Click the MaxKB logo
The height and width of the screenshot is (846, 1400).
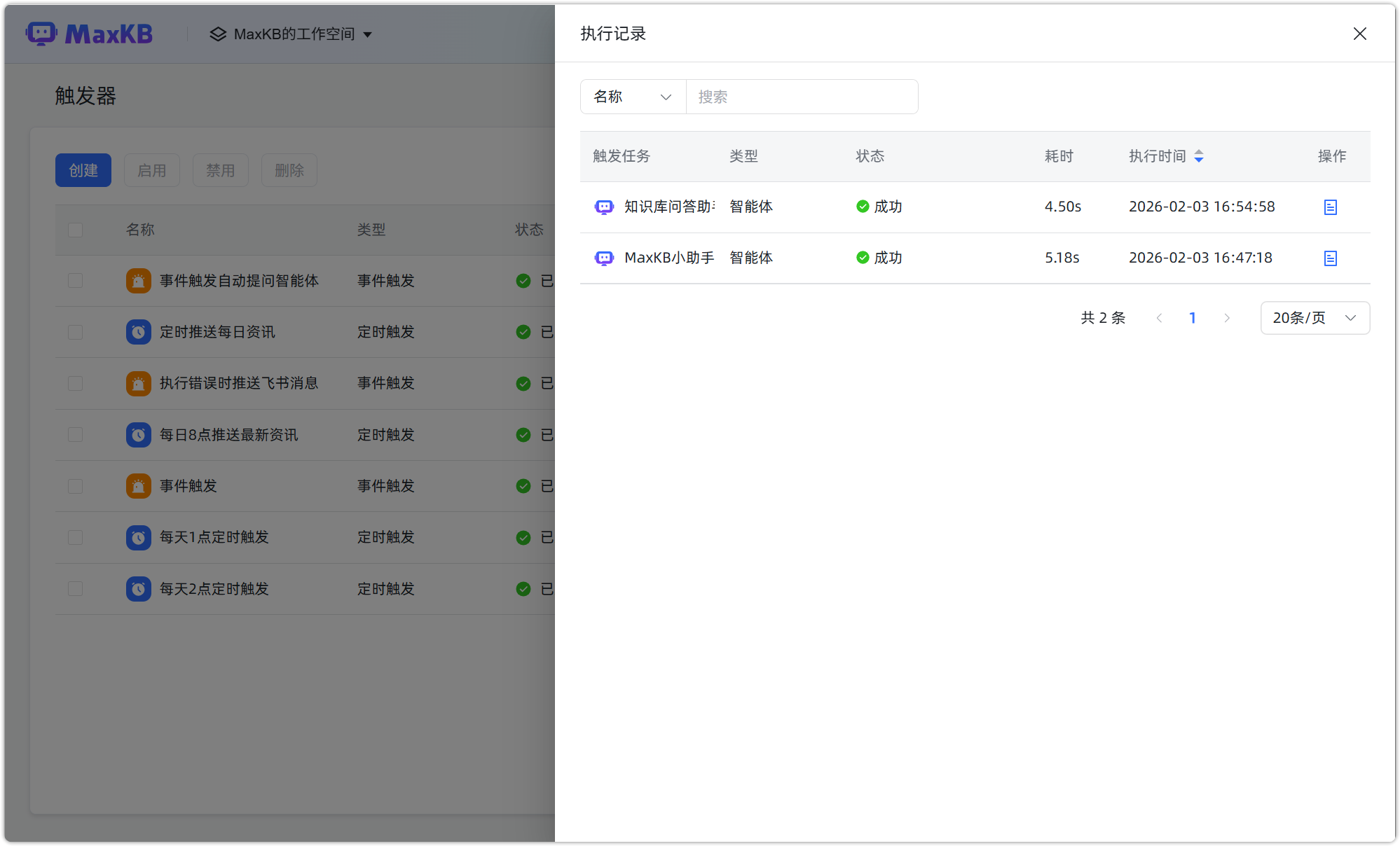(90, 34)
